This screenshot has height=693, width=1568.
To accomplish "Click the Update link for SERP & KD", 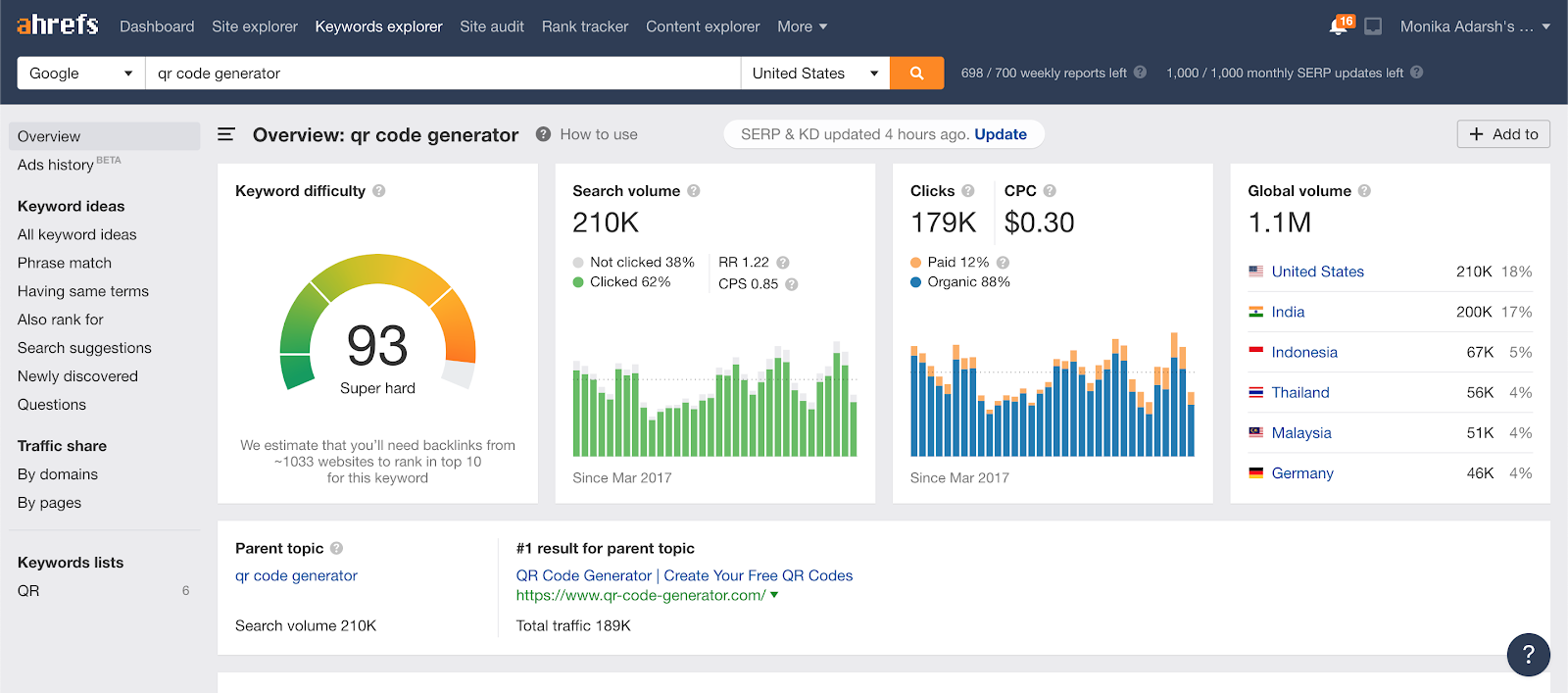I will point(1001,134).
